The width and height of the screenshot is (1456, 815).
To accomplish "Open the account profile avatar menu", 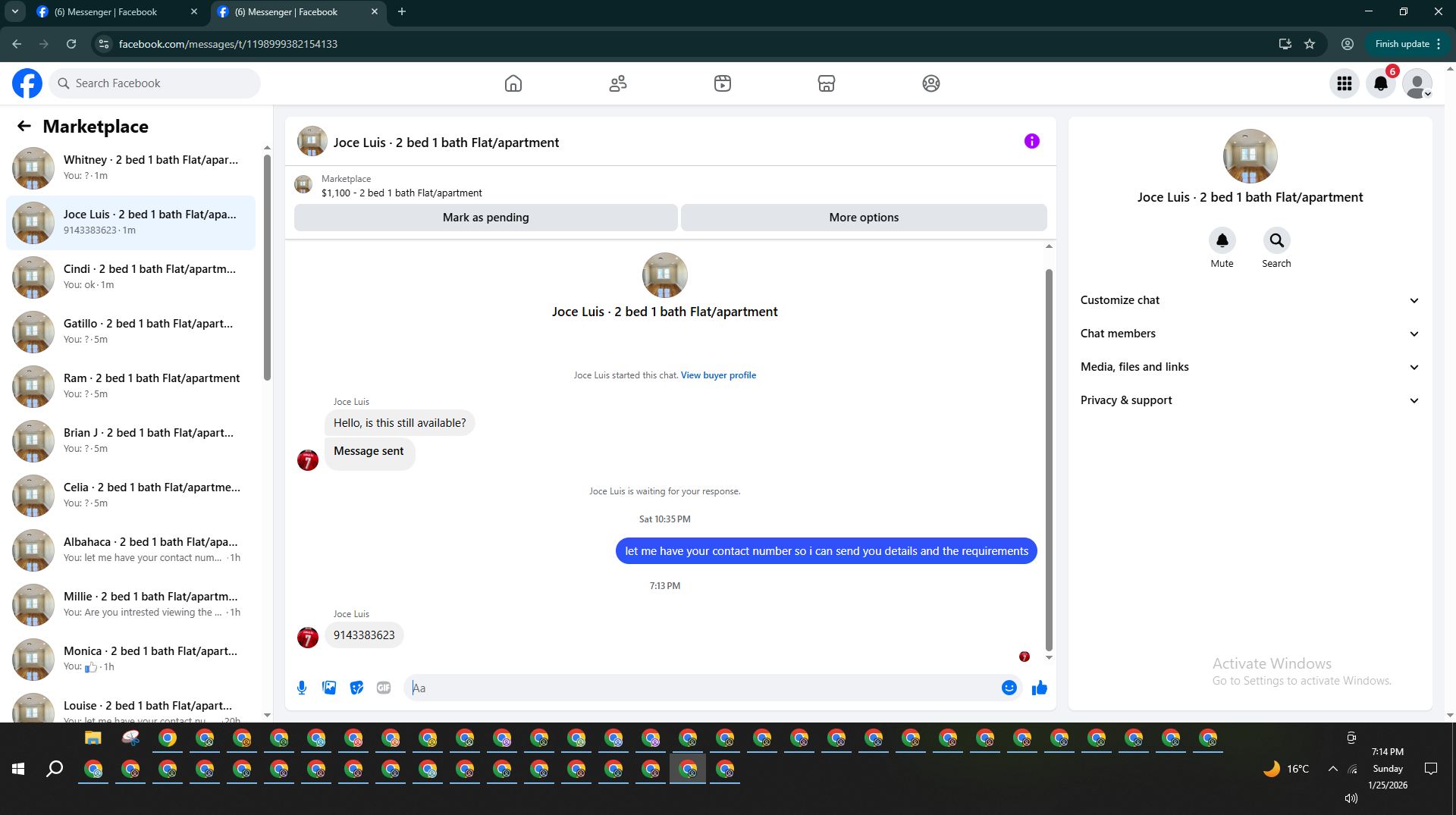I will coord(1417,83).
